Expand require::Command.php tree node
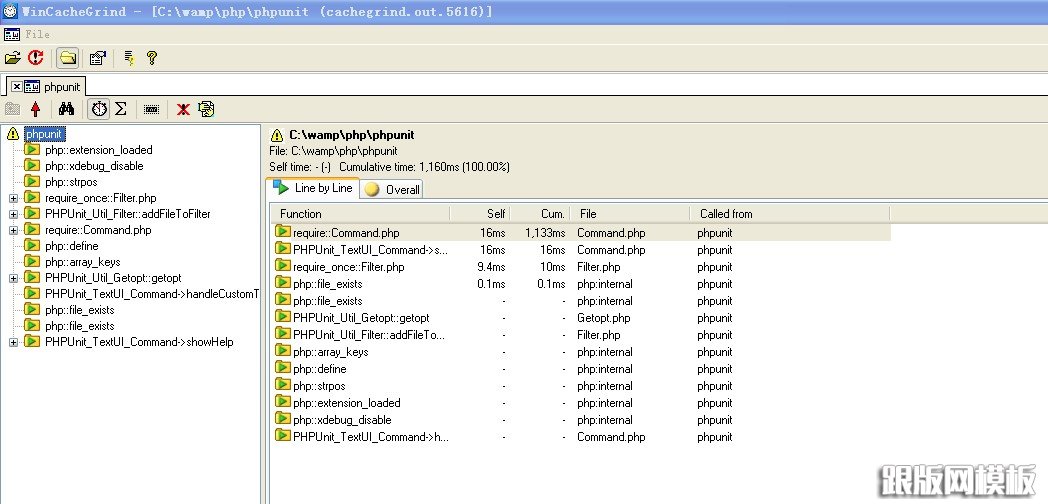1048x504 pixels. coord(13,230)
